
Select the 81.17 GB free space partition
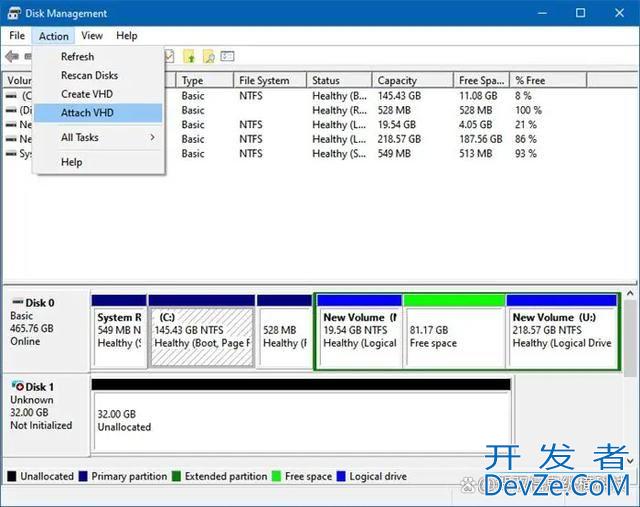454,335
